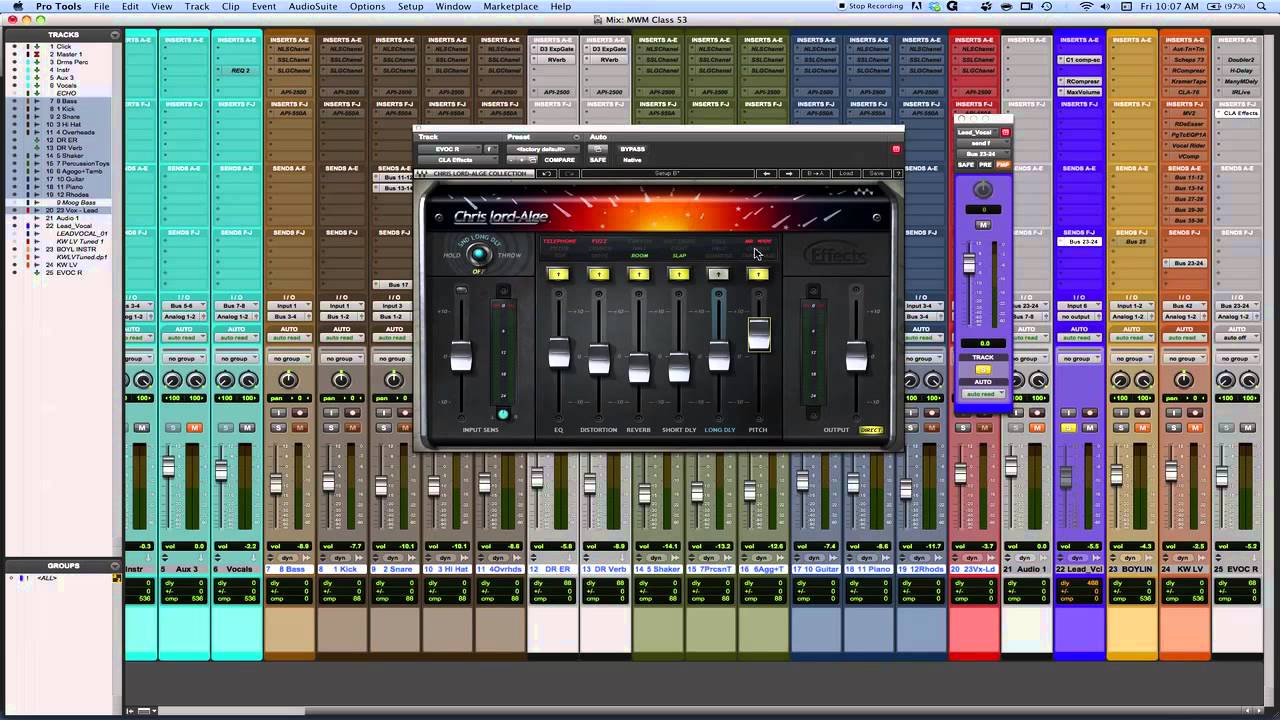
Task: Open the Tracks list options menu
Action: point(114,35)
